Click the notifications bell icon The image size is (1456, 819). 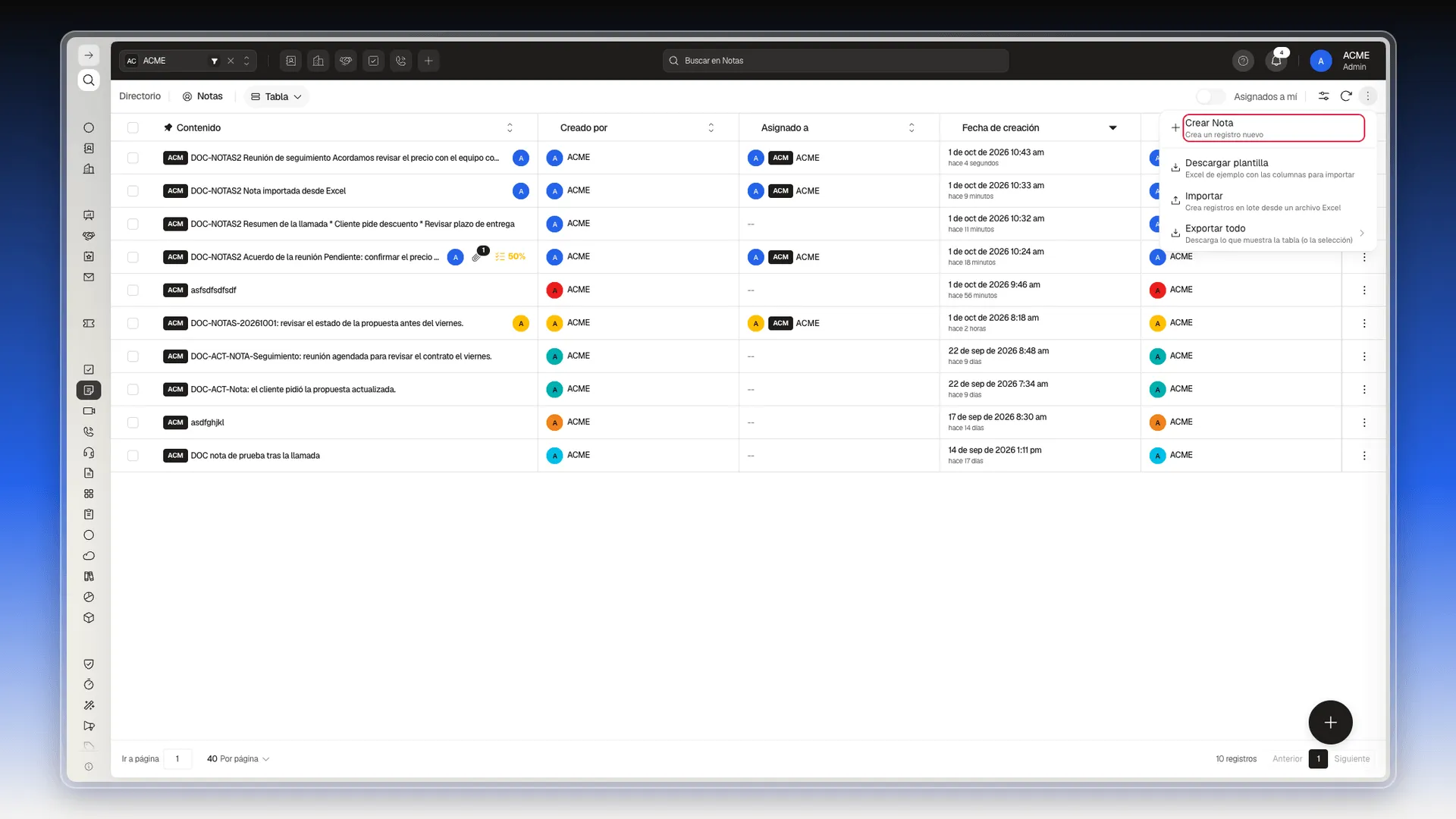point(1276,61)
